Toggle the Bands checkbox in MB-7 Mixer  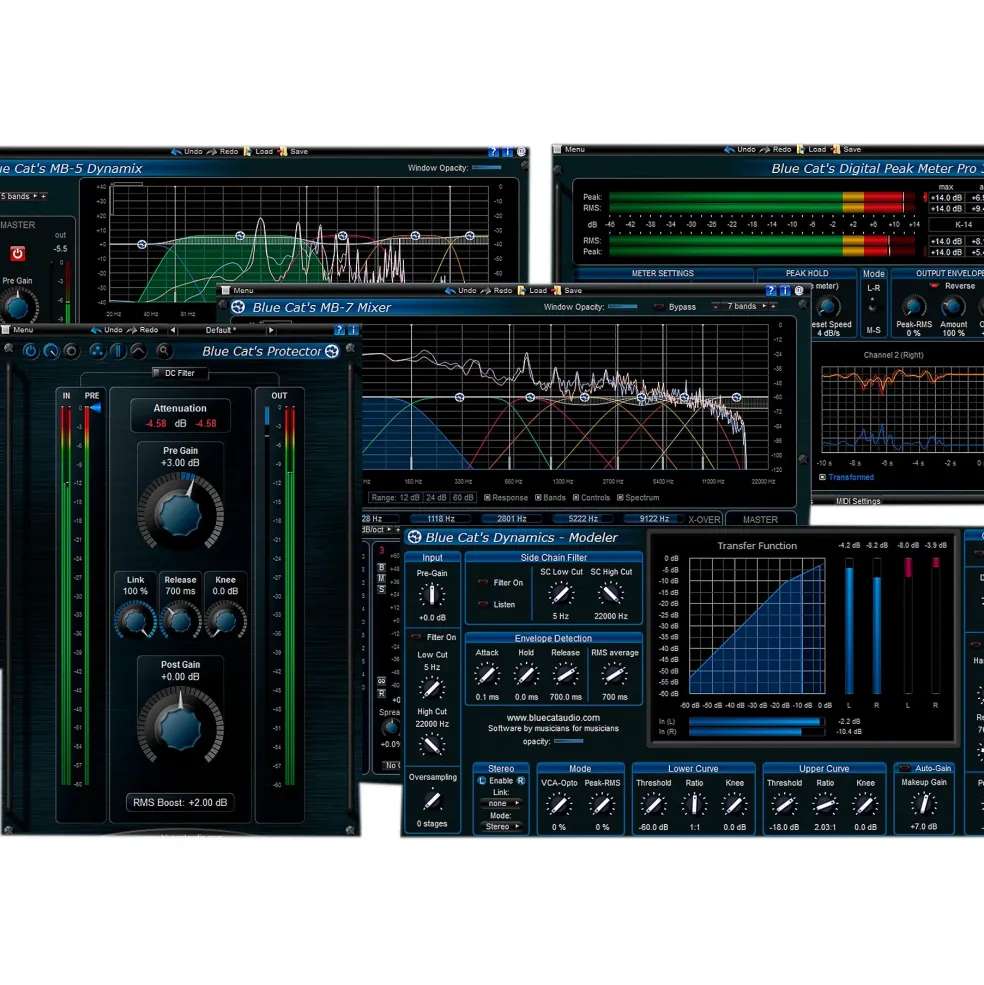click(x=538, y=498)
